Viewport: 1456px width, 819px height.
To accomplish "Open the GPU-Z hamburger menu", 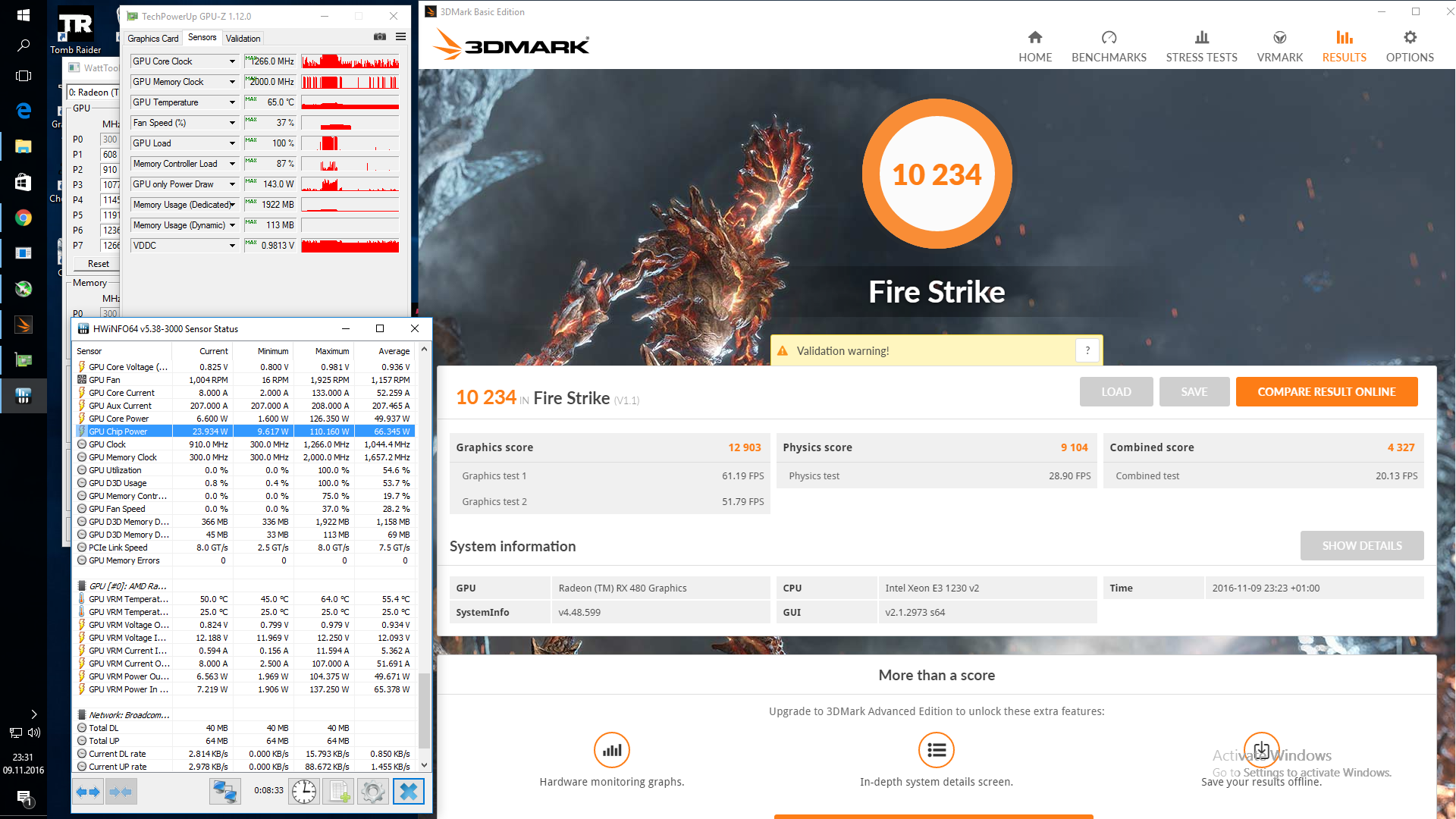I will click(x=400, y=36).
